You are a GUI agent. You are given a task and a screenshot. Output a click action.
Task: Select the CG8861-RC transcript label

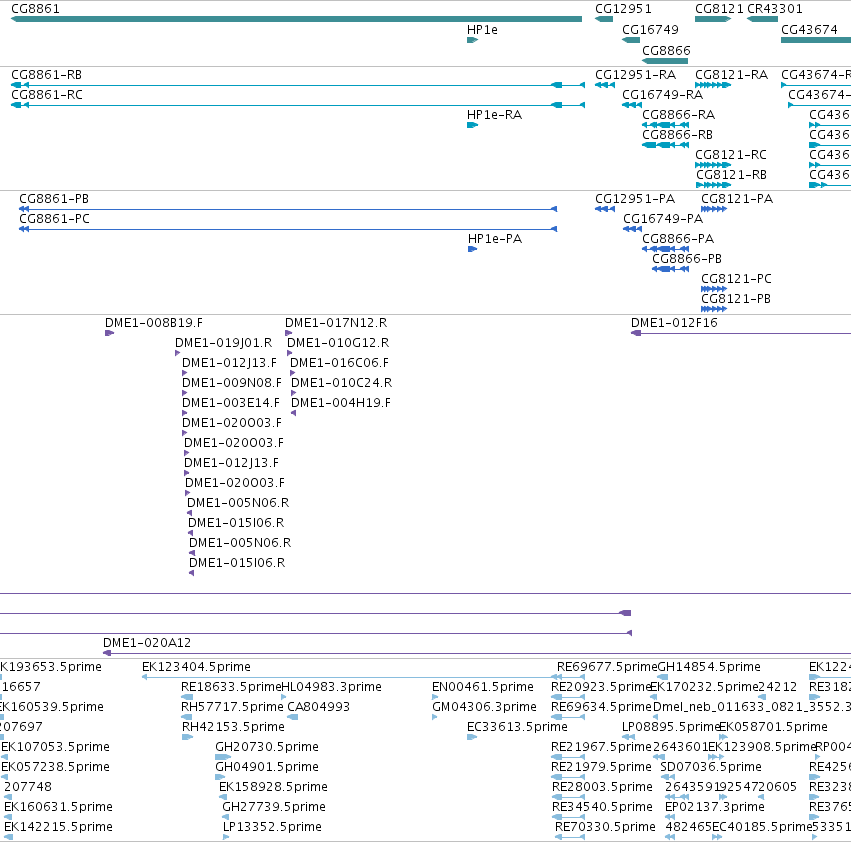(x=47, y=95)
